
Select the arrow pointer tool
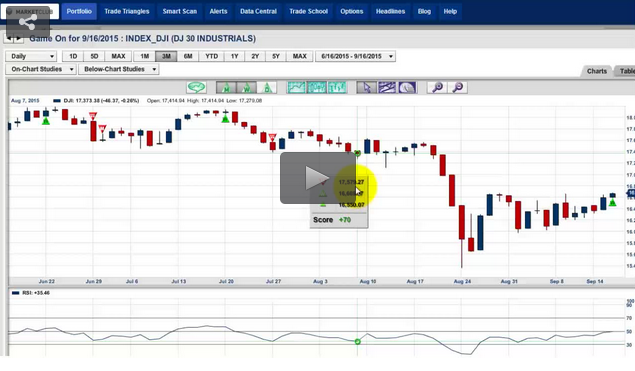click(x=367, y=87)
